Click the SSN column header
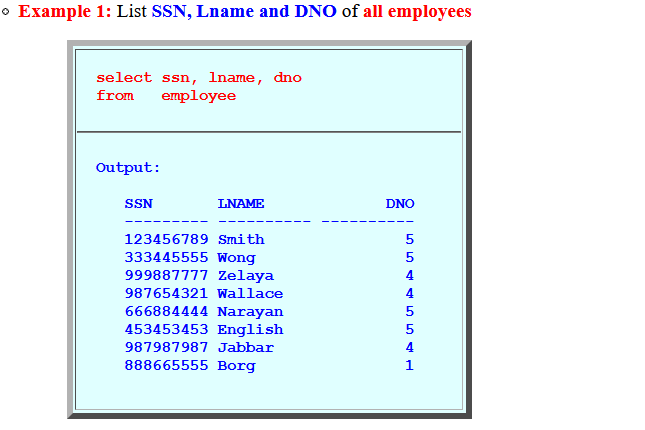 click(139, 203)
